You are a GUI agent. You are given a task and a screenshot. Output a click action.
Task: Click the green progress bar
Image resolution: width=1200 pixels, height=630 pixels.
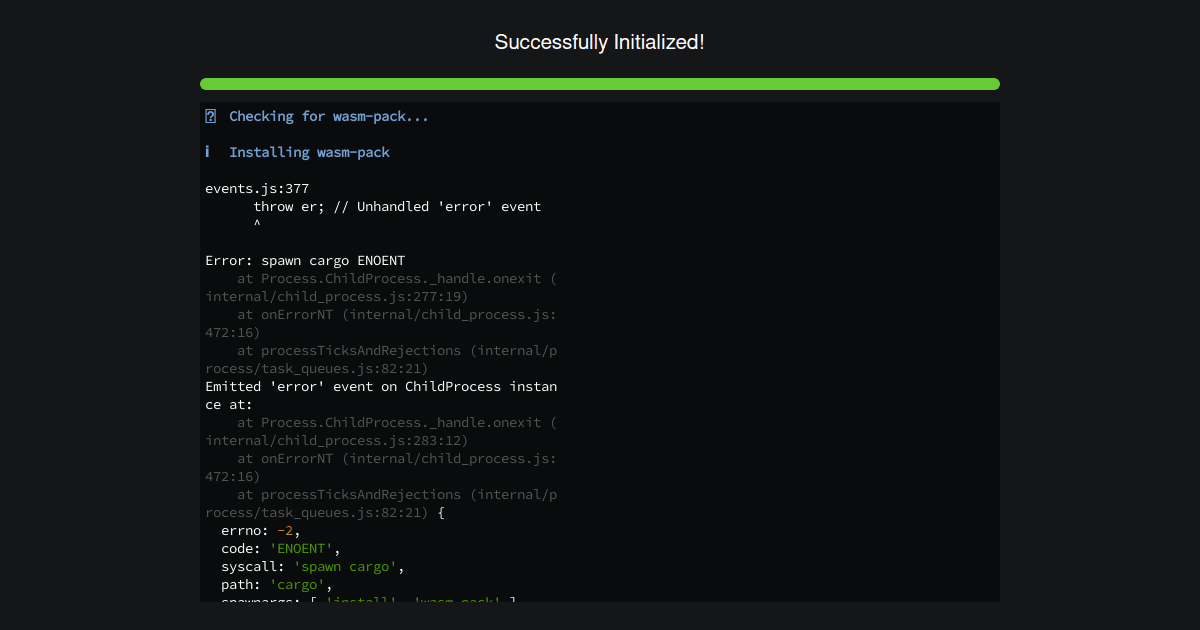pyautogui.click(x=600, y=84)
